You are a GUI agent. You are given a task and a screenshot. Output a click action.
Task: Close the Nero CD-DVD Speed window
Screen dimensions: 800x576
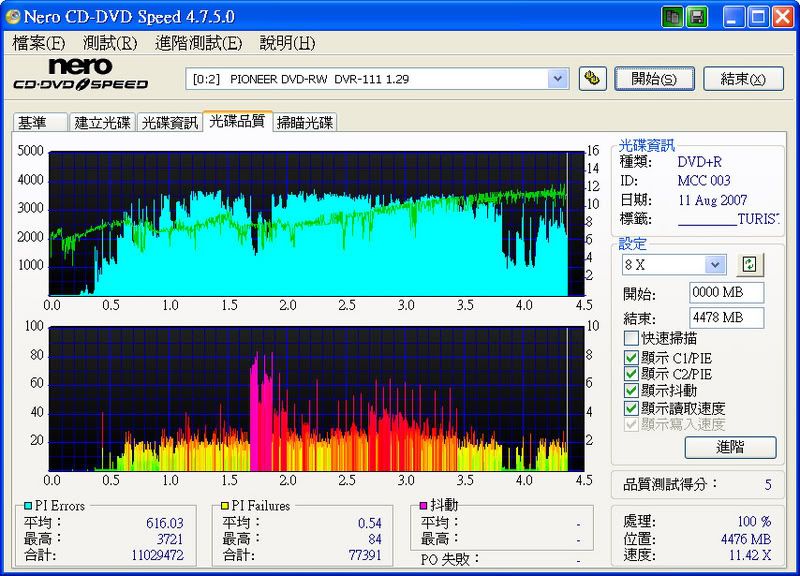click(x=783, y=17)
